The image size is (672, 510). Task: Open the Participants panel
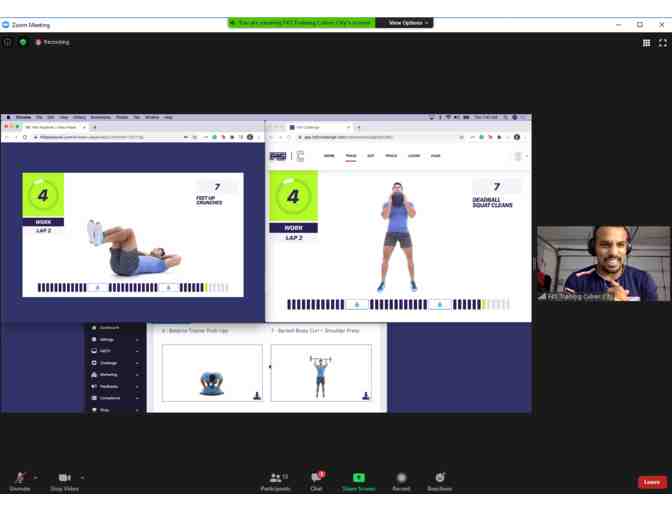(x=275, y=478)
